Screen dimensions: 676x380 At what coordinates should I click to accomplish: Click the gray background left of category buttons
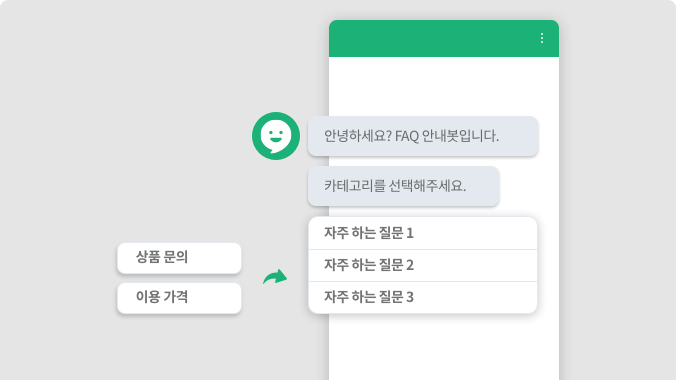[58, 278]
